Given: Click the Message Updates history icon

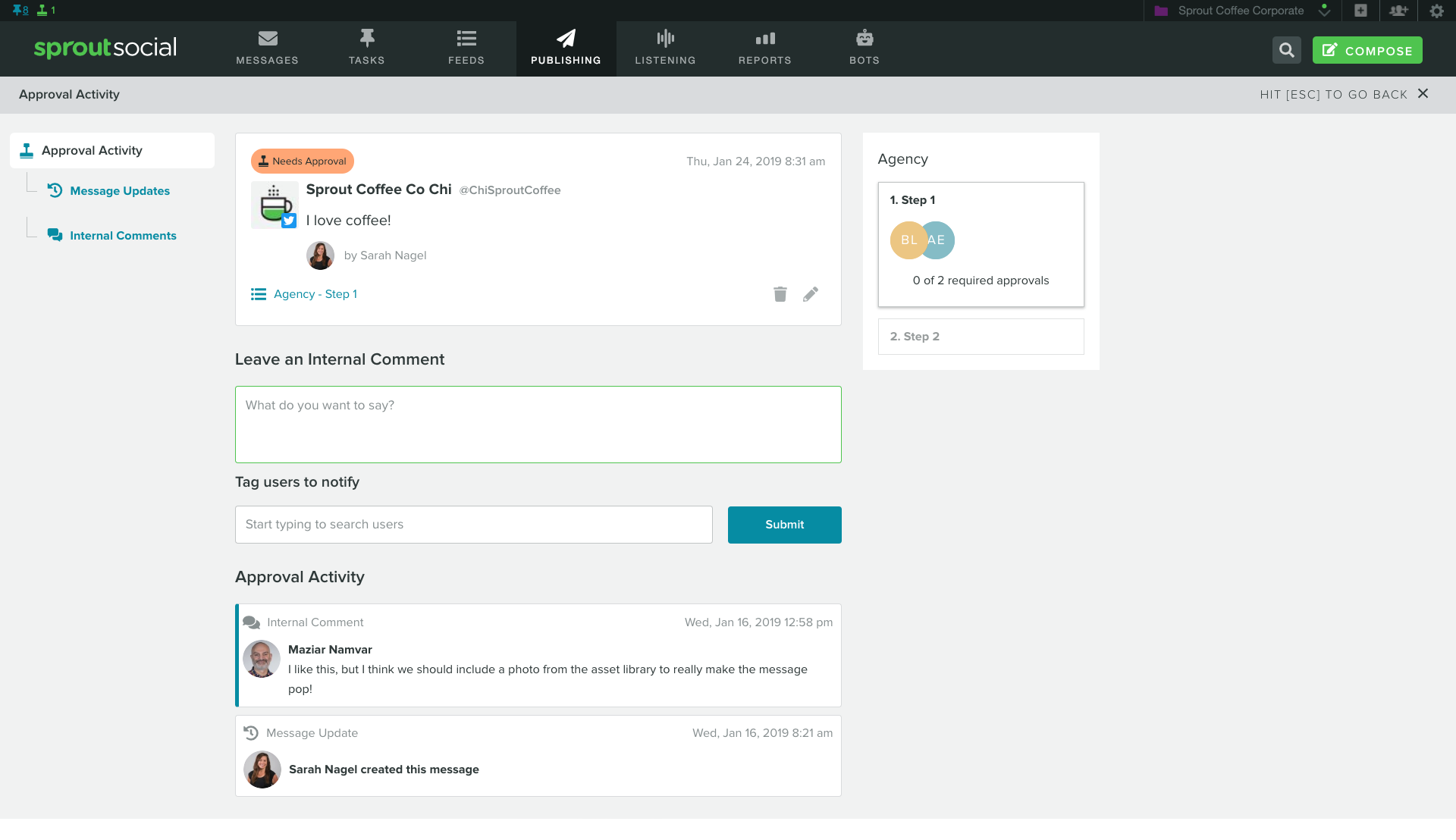Looking at the screenshot, I should (x=55, y=190).
